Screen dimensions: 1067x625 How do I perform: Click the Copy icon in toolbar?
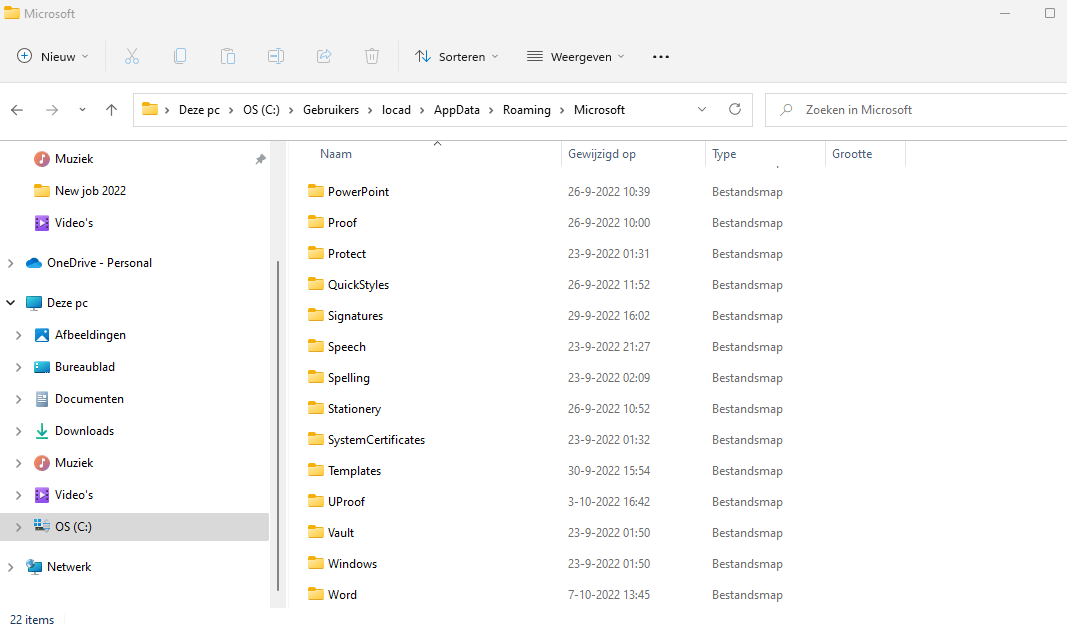point(180,57)
